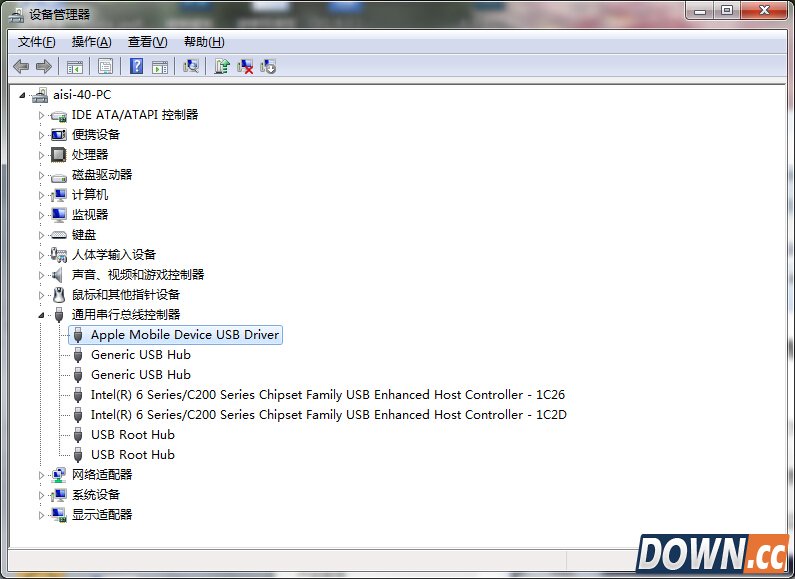Click the Update driver software icon
This screenshot has height=579, width=795.
coord(222,66)
